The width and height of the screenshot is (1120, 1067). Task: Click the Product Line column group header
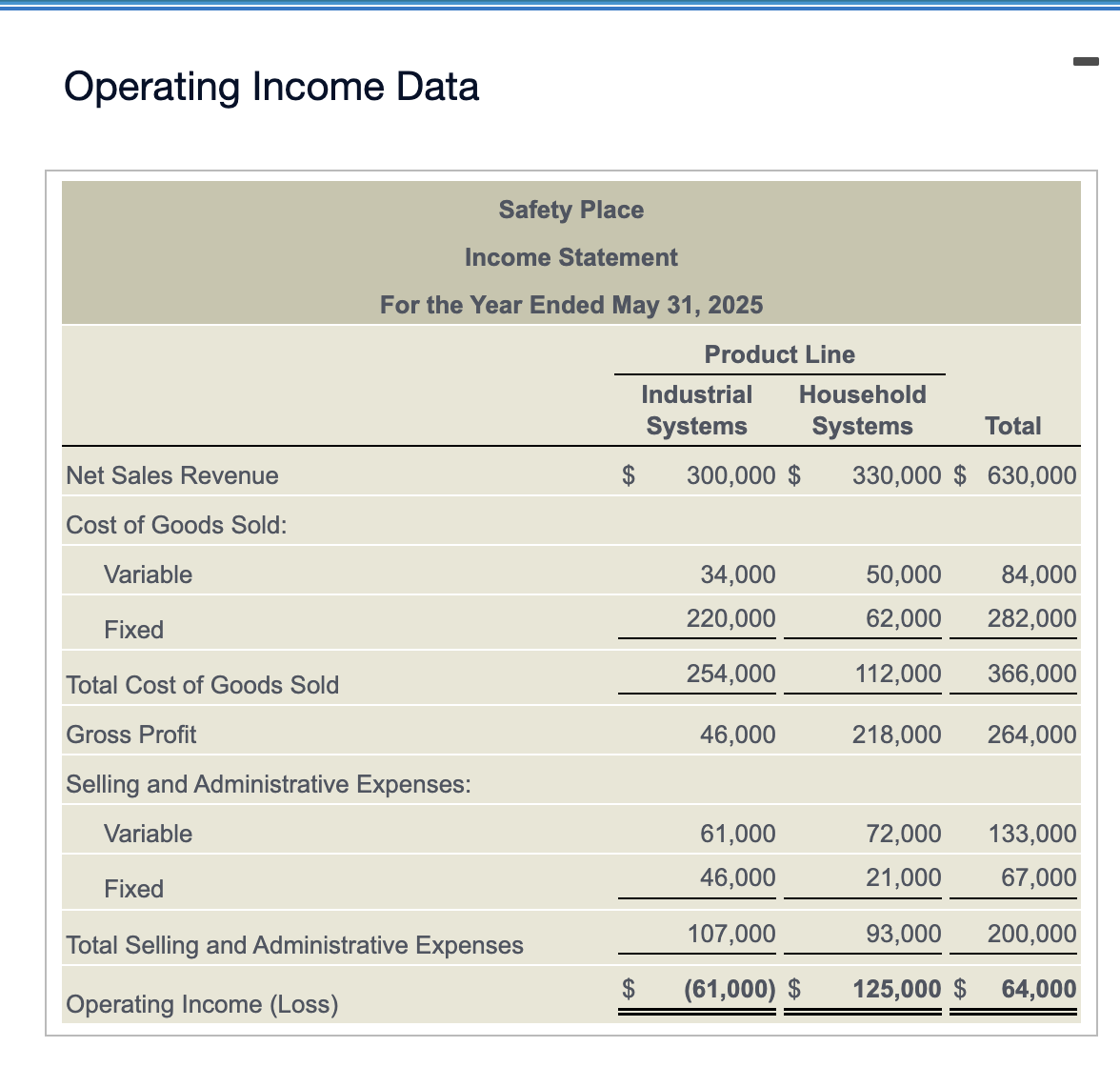[779, 354]
